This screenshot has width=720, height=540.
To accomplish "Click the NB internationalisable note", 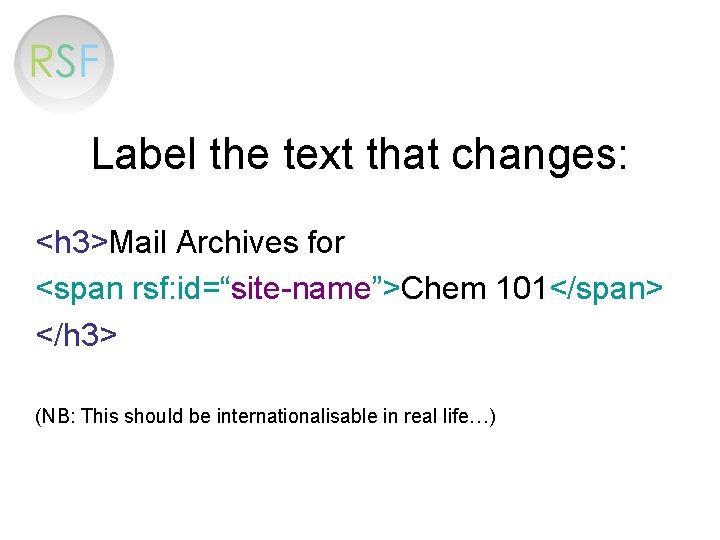I will coord(265,416).
